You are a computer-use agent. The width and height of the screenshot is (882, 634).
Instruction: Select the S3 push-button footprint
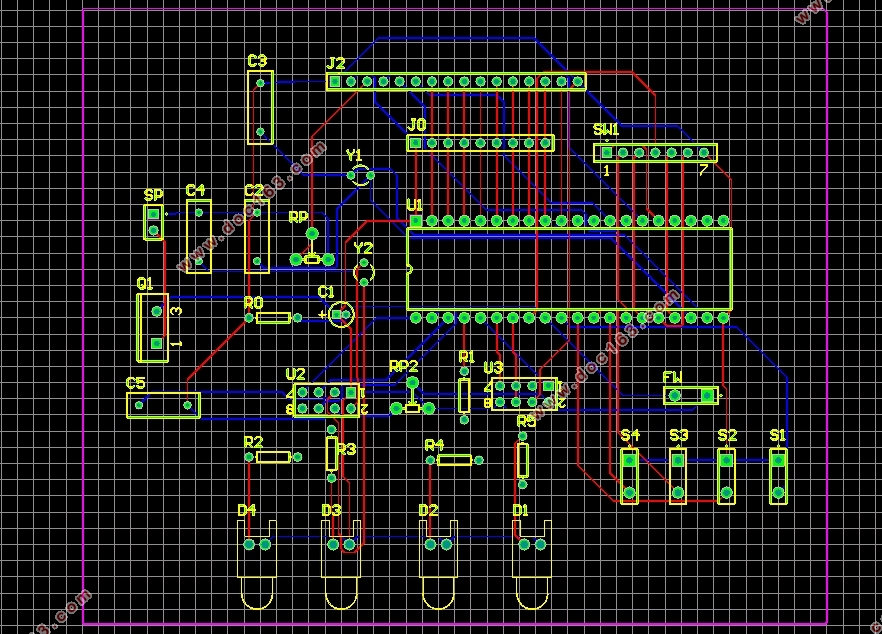(678, 476)
